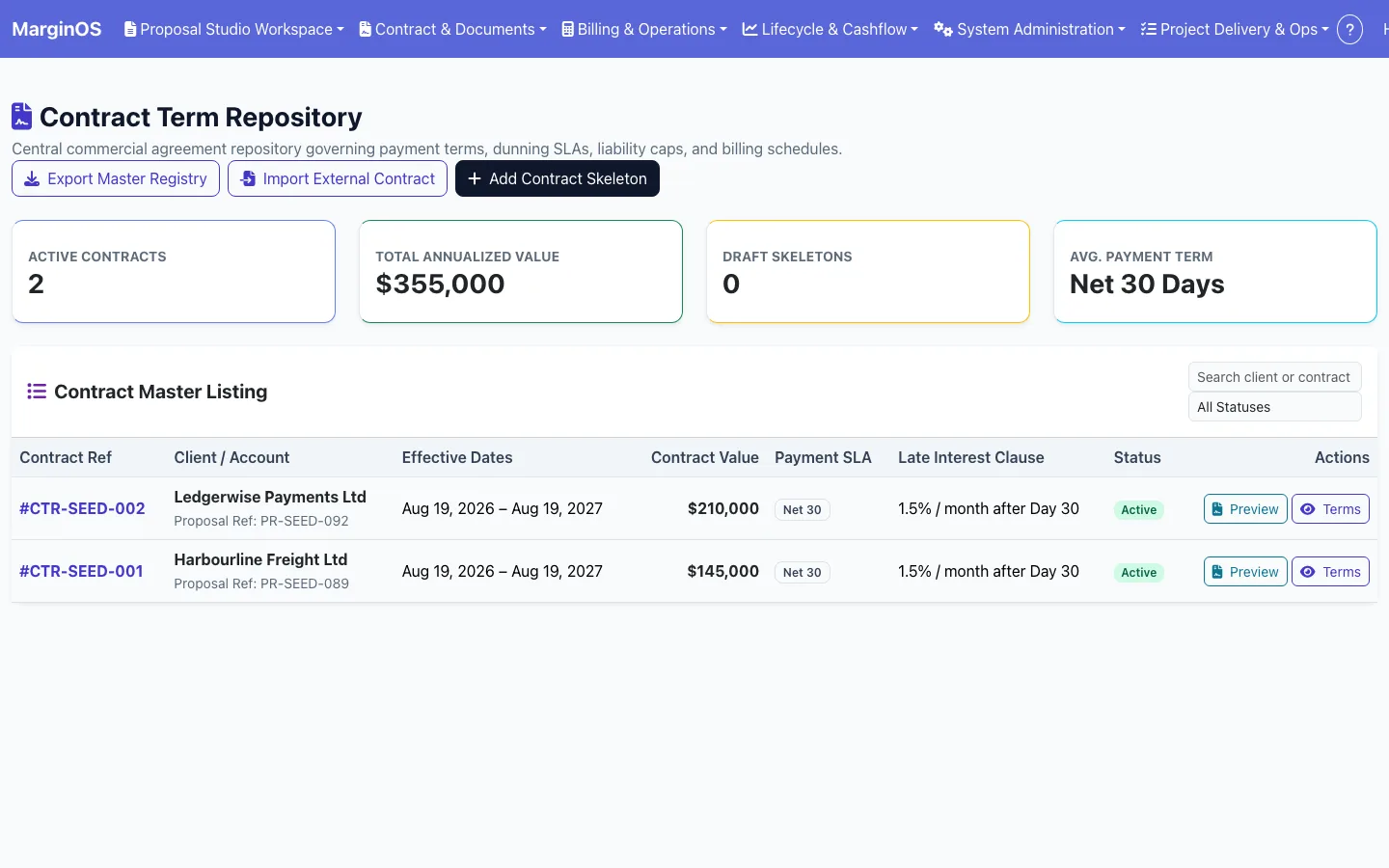Open contract #CTR-SEED-001 link
1389x868 pixels.
coord(81,571)
